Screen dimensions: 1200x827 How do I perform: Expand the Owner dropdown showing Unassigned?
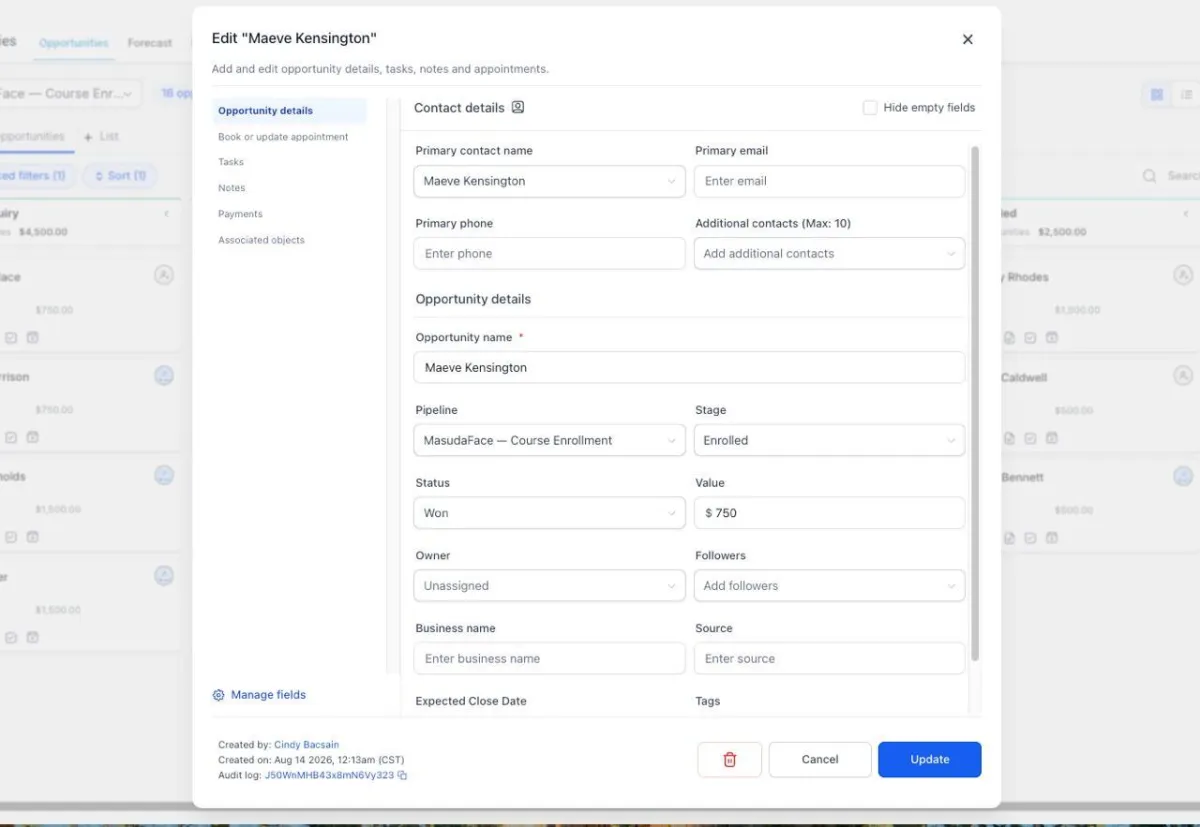(x=549, y=586)
